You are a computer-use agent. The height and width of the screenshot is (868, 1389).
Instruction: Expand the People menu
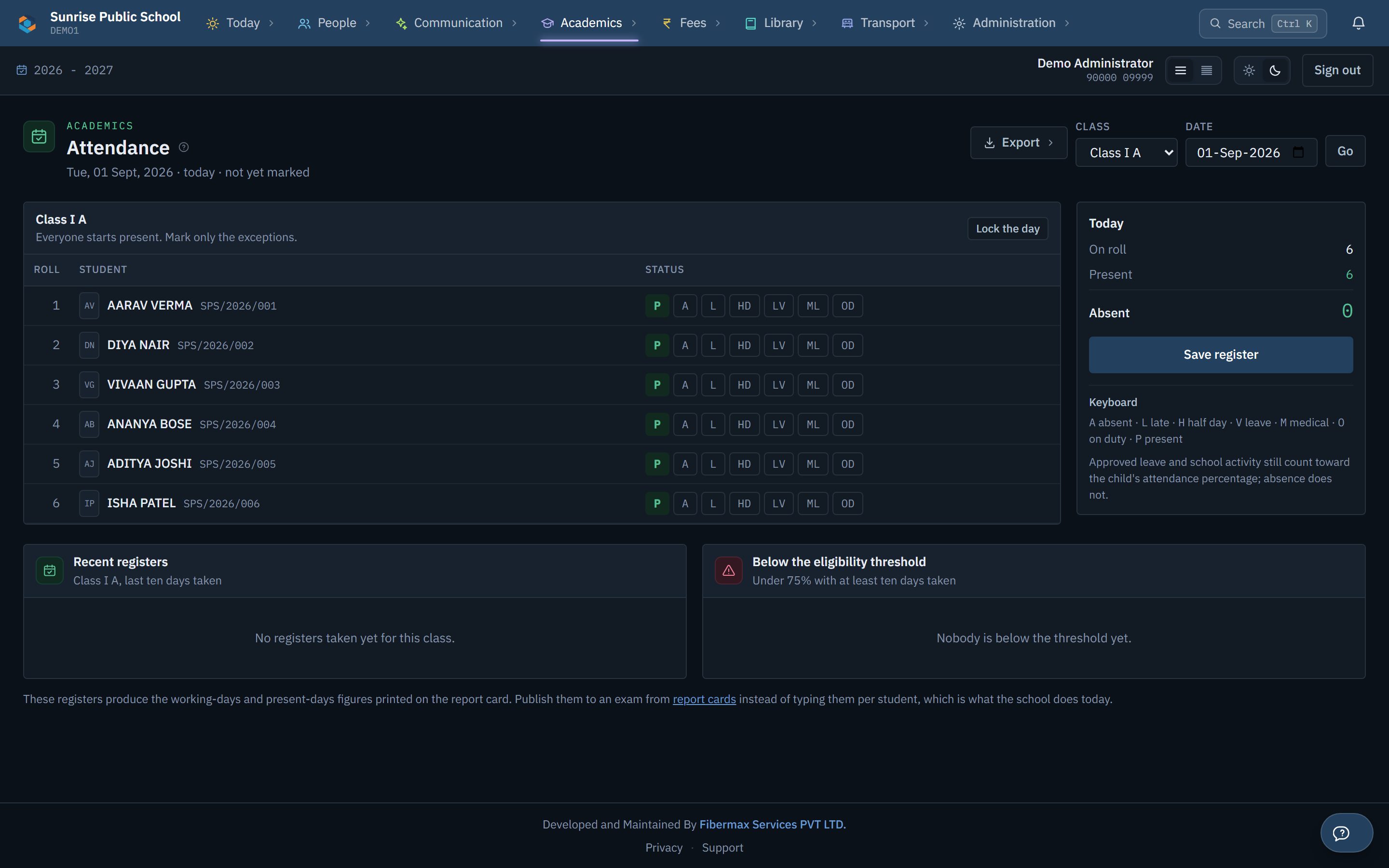tap(333, 23)
